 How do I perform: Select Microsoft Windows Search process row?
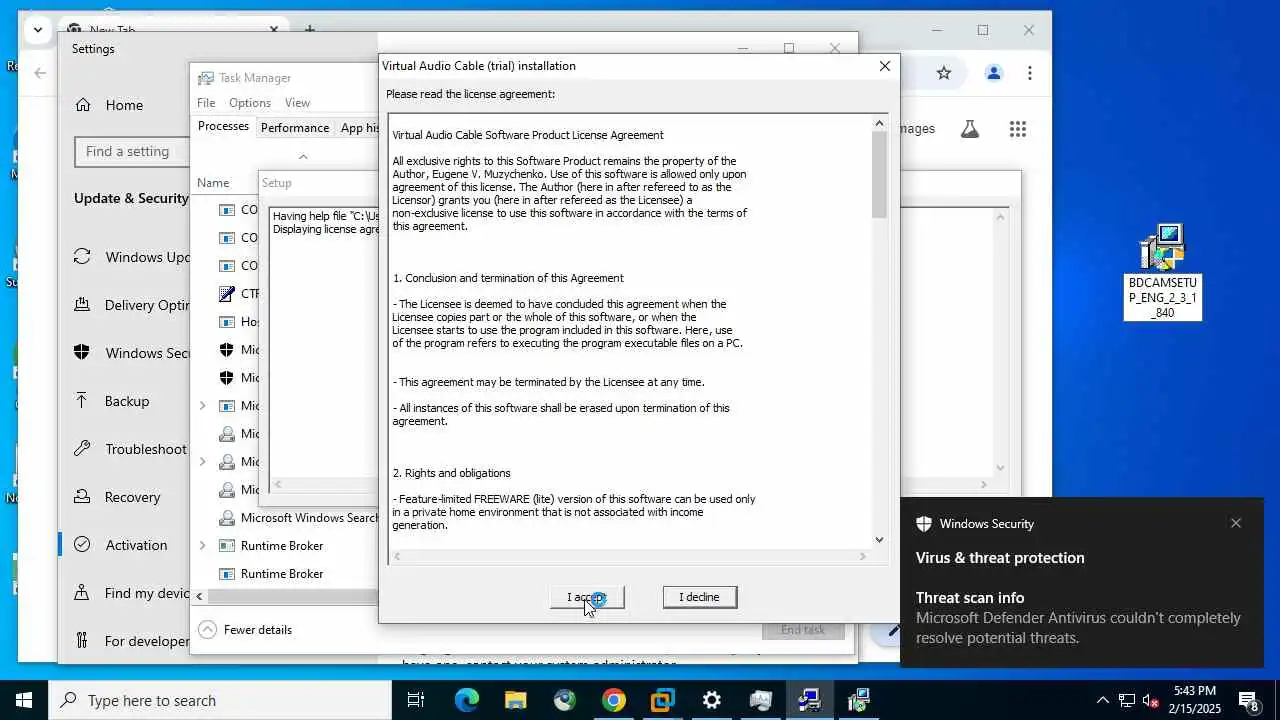pyautogui.click(x=286, y=518)
